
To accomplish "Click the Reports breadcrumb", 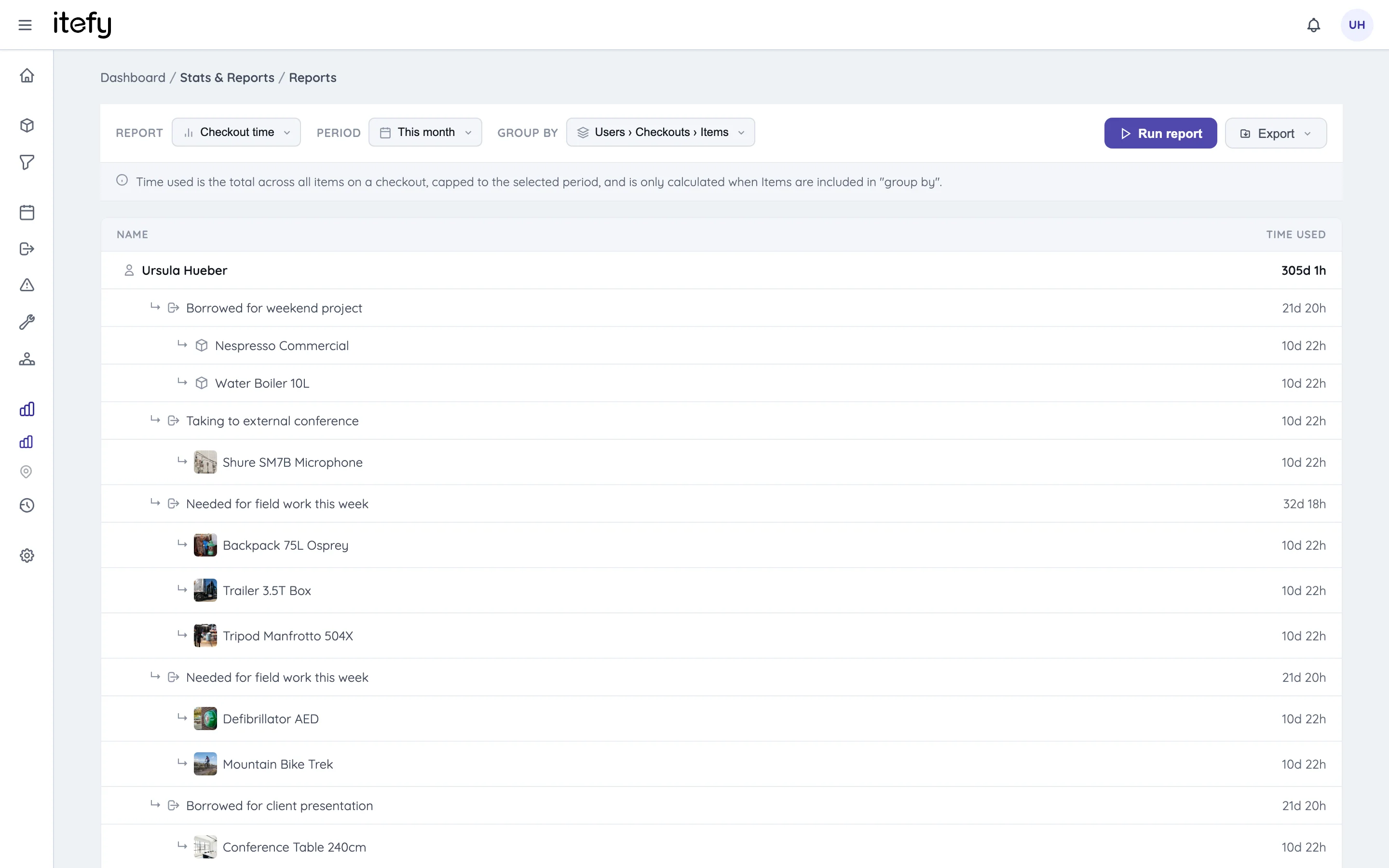I will click(x=312, y=78).
